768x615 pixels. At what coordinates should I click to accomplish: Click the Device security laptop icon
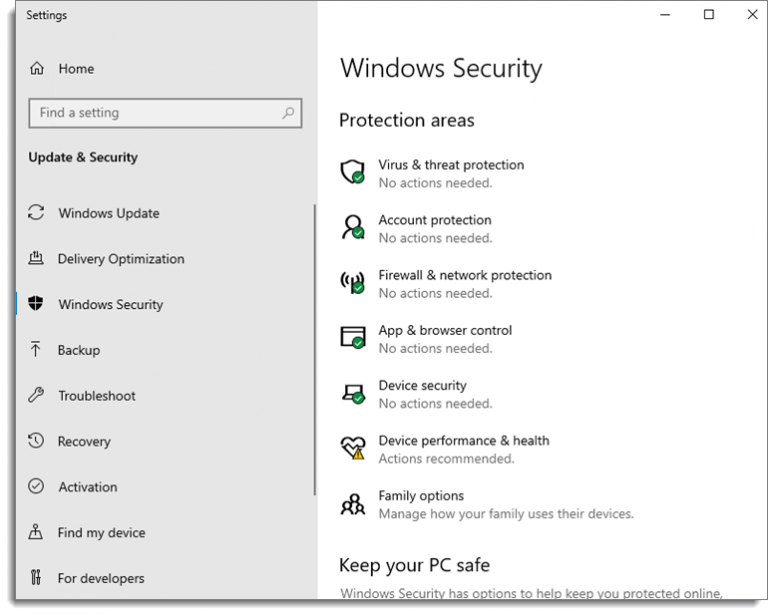point(353,393)
